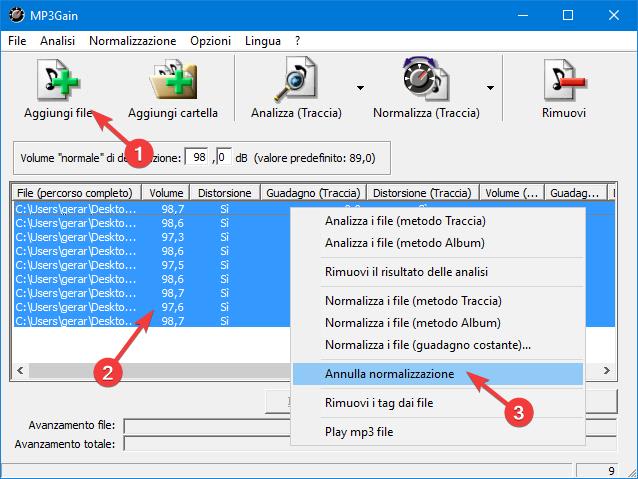Click the list's left scroll arrow
This screenshot has width=638, height=479.
pyautogui.click(x=20, y=370)
